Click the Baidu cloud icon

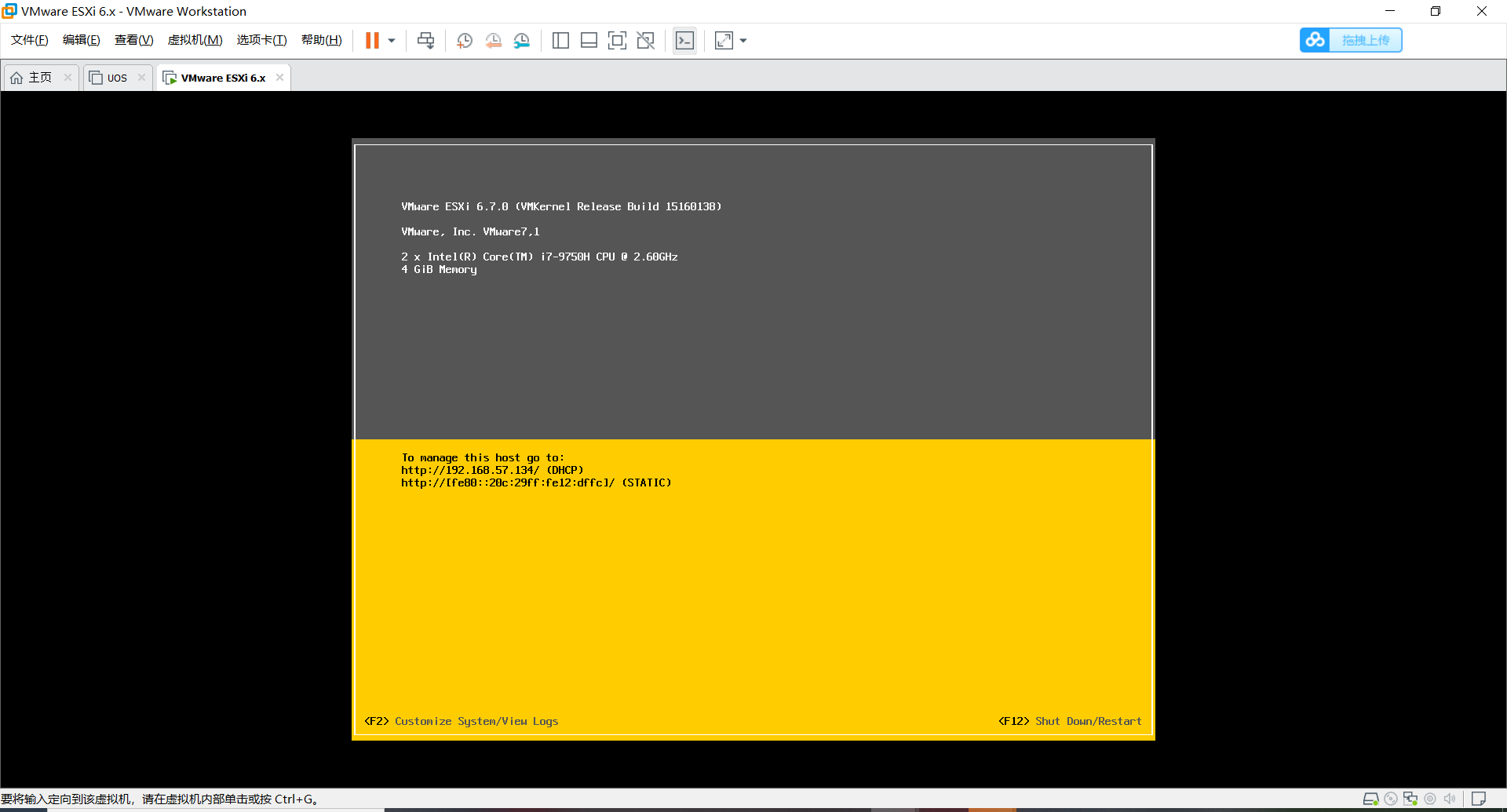click(x=1315, y=40)
